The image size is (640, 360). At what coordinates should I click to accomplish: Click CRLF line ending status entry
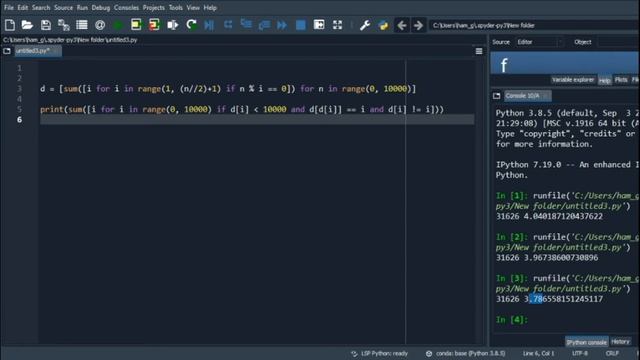coord(612,353)
